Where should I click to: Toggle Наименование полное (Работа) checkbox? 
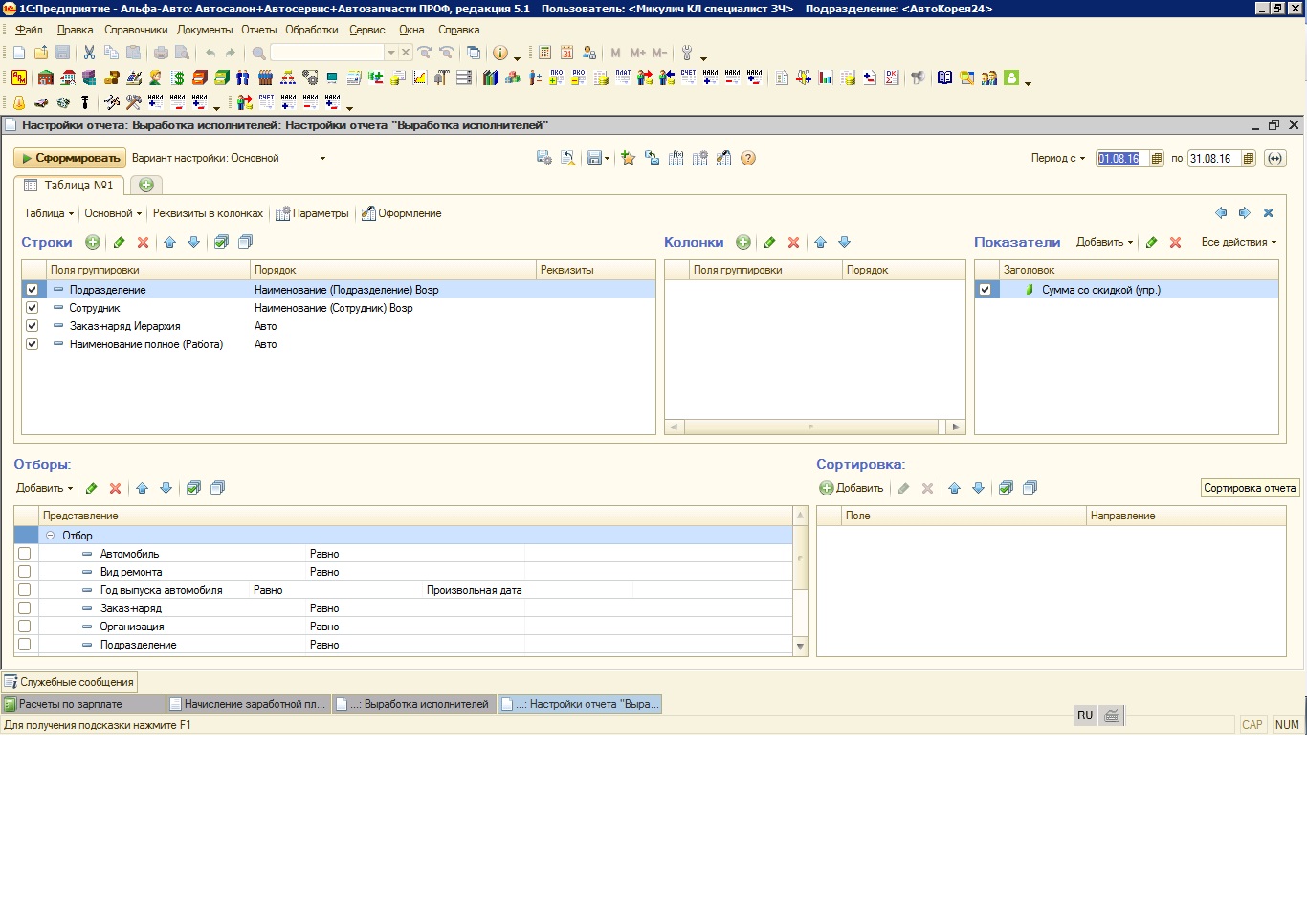point(32,344)
